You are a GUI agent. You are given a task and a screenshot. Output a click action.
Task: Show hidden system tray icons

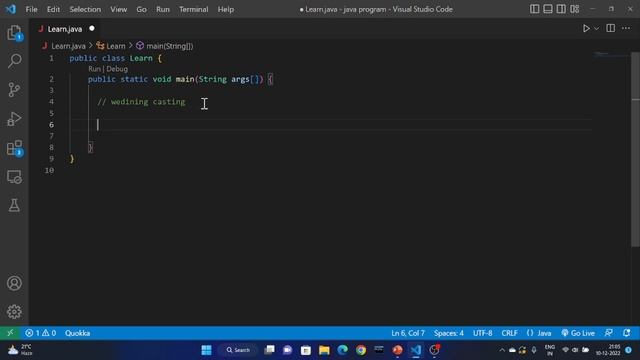point(502,350)
